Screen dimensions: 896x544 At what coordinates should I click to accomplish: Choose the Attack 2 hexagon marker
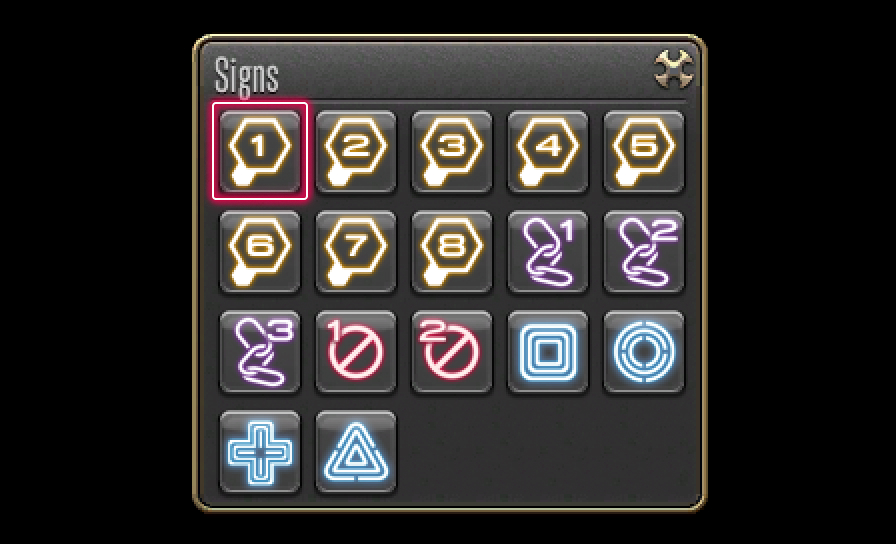(356, 151)
